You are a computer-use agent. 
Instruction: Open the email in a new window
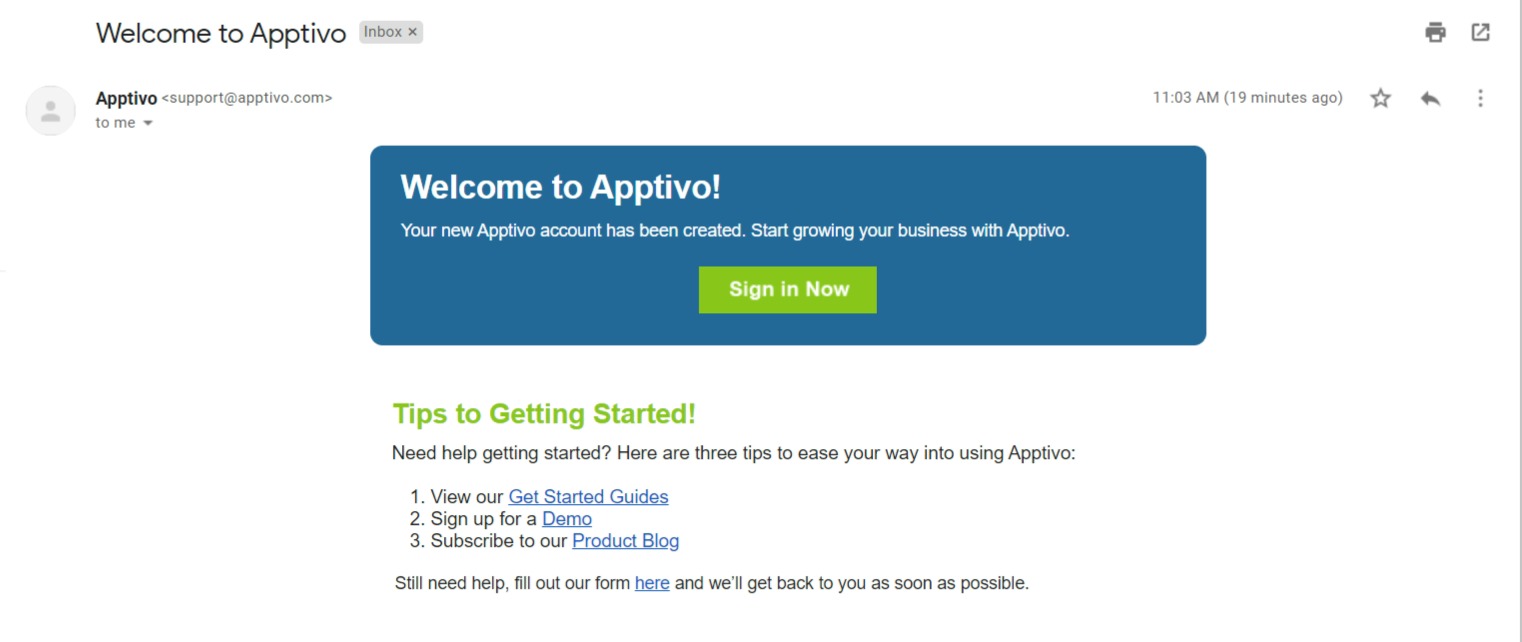1481,32
